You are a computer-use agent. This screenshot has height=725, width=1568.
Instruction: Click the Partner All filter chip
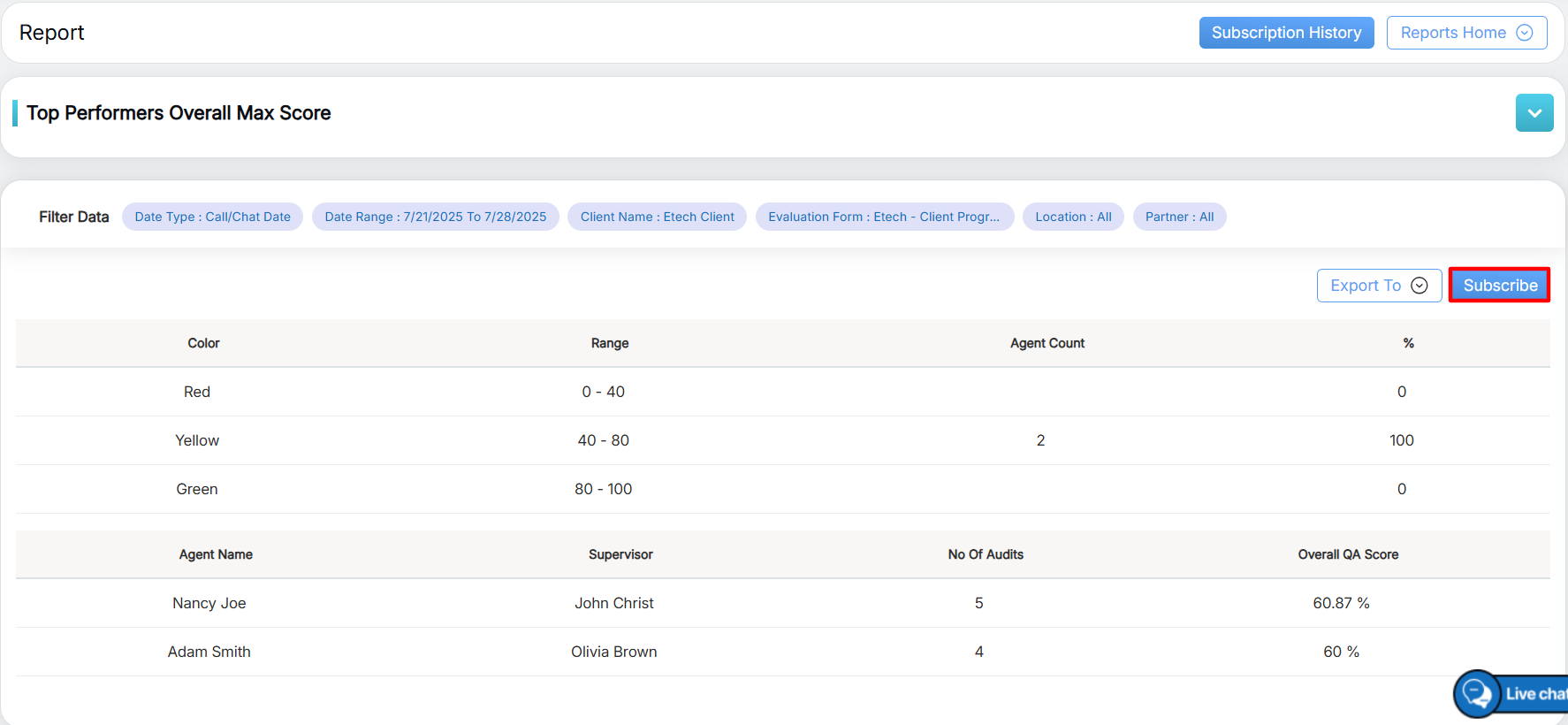click(x=1179, y=217)
